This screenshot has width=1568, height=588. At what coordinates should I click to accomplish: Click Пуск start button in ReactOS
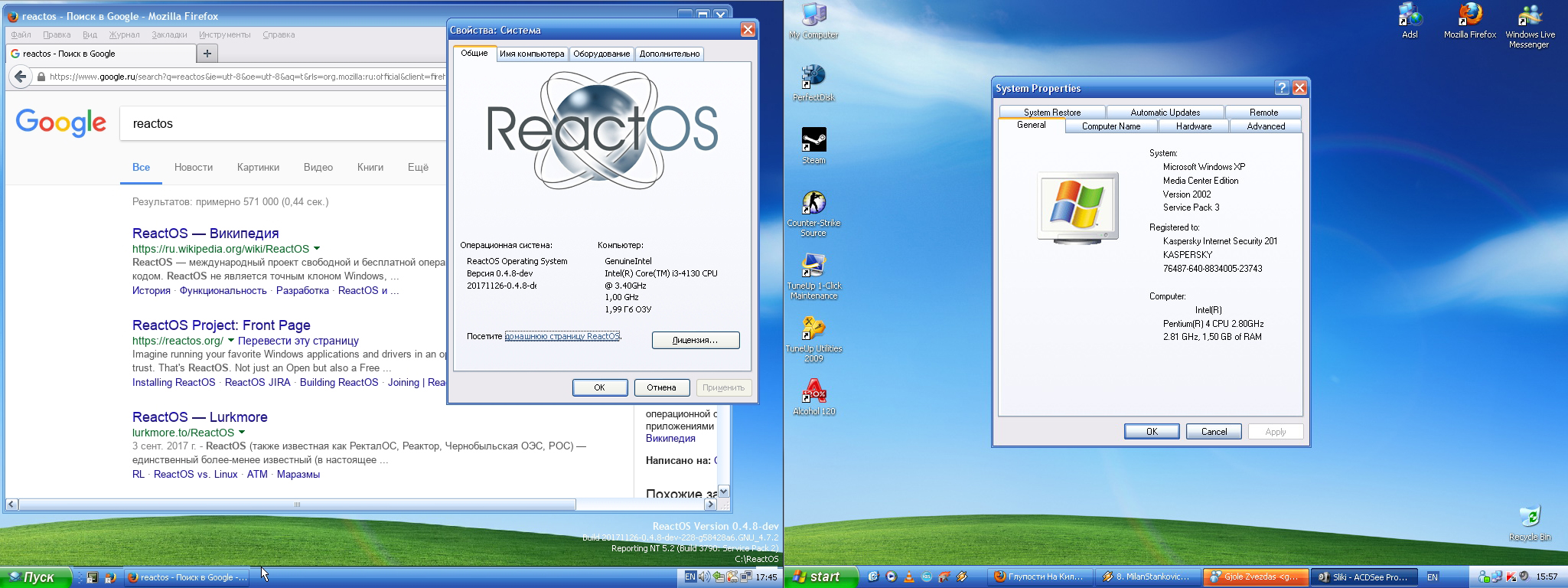35,577
